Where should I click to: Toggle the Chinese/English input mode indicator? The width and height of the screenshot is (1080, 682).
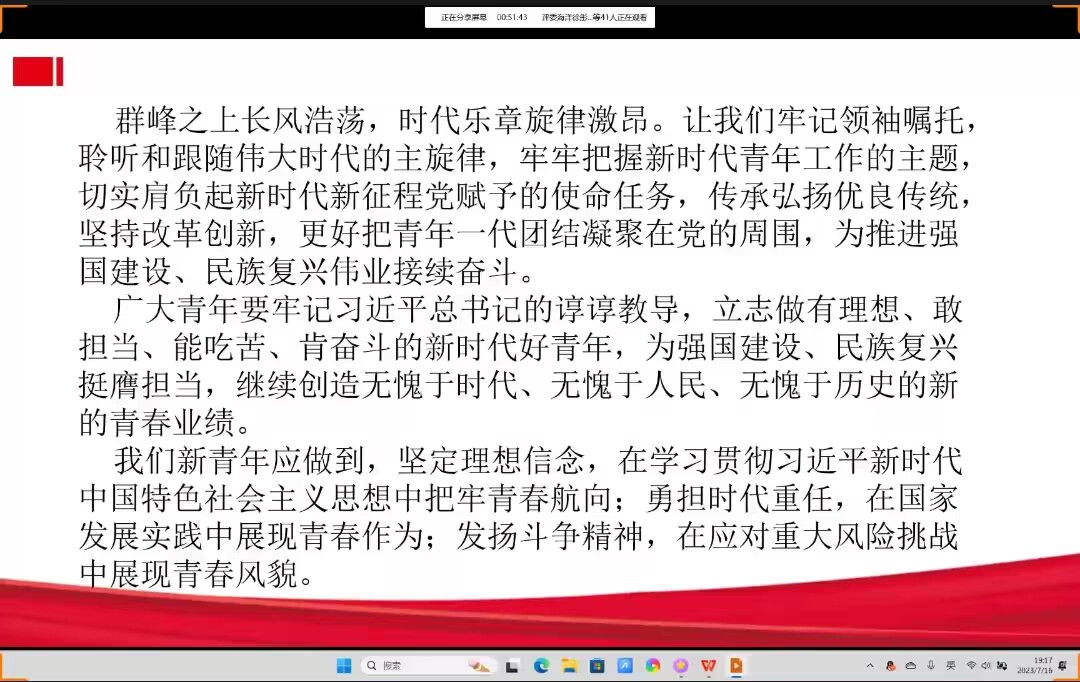(x=951, y=665)
